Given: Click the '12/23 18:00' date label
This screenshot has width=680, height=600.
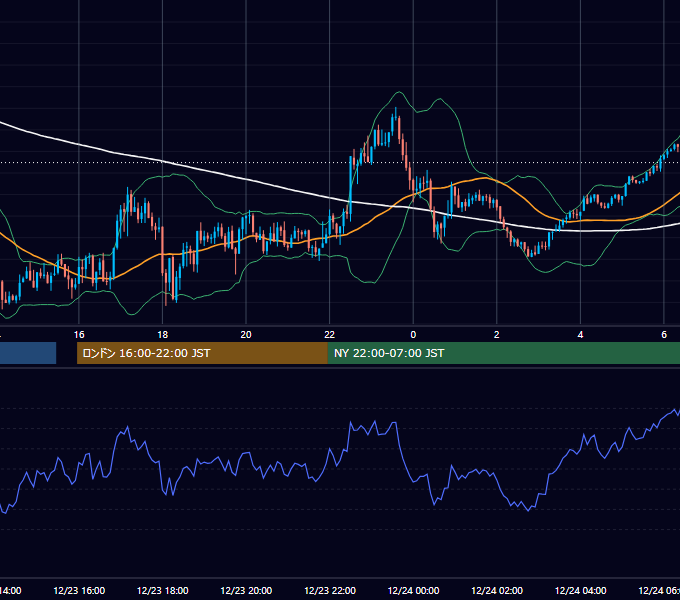Looking at the screenshot, I should pos(163,590).
